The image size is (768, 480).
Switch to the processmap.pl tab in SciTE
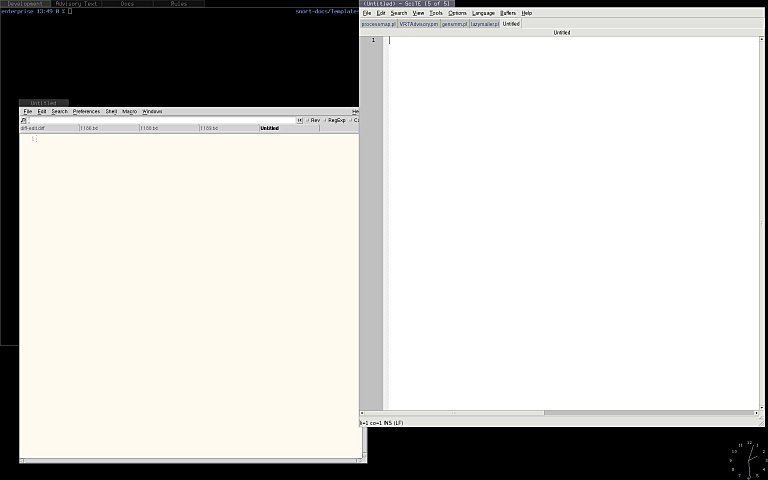[x=379, y=24]
